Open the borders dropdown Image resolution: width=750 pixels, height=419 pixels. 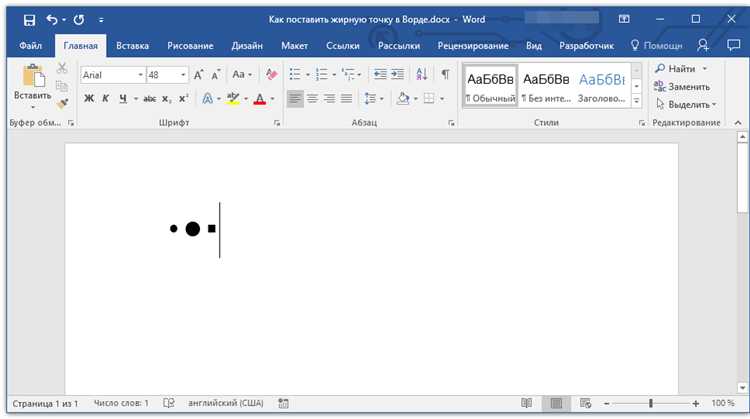point(441,99)
